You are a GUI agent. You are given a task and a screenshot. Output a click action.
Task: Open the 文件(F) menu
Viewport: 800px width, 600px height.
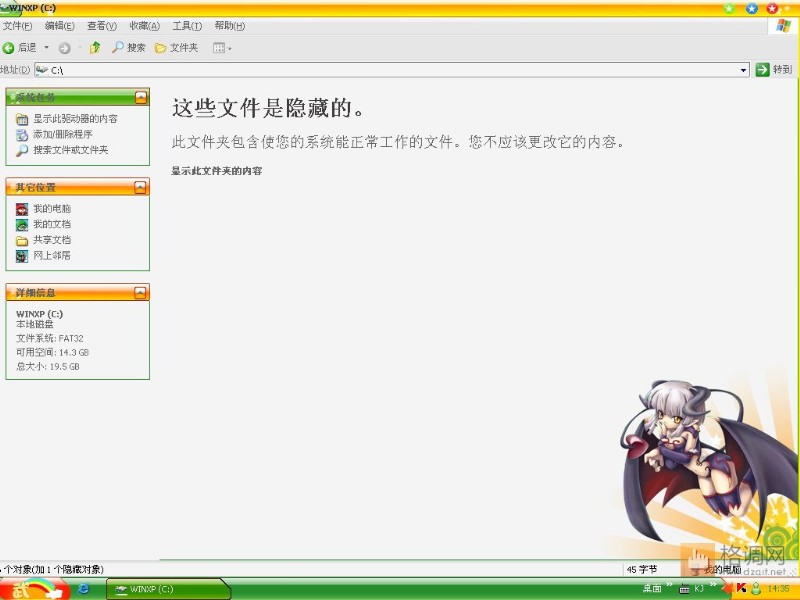(x=17, y=26)
